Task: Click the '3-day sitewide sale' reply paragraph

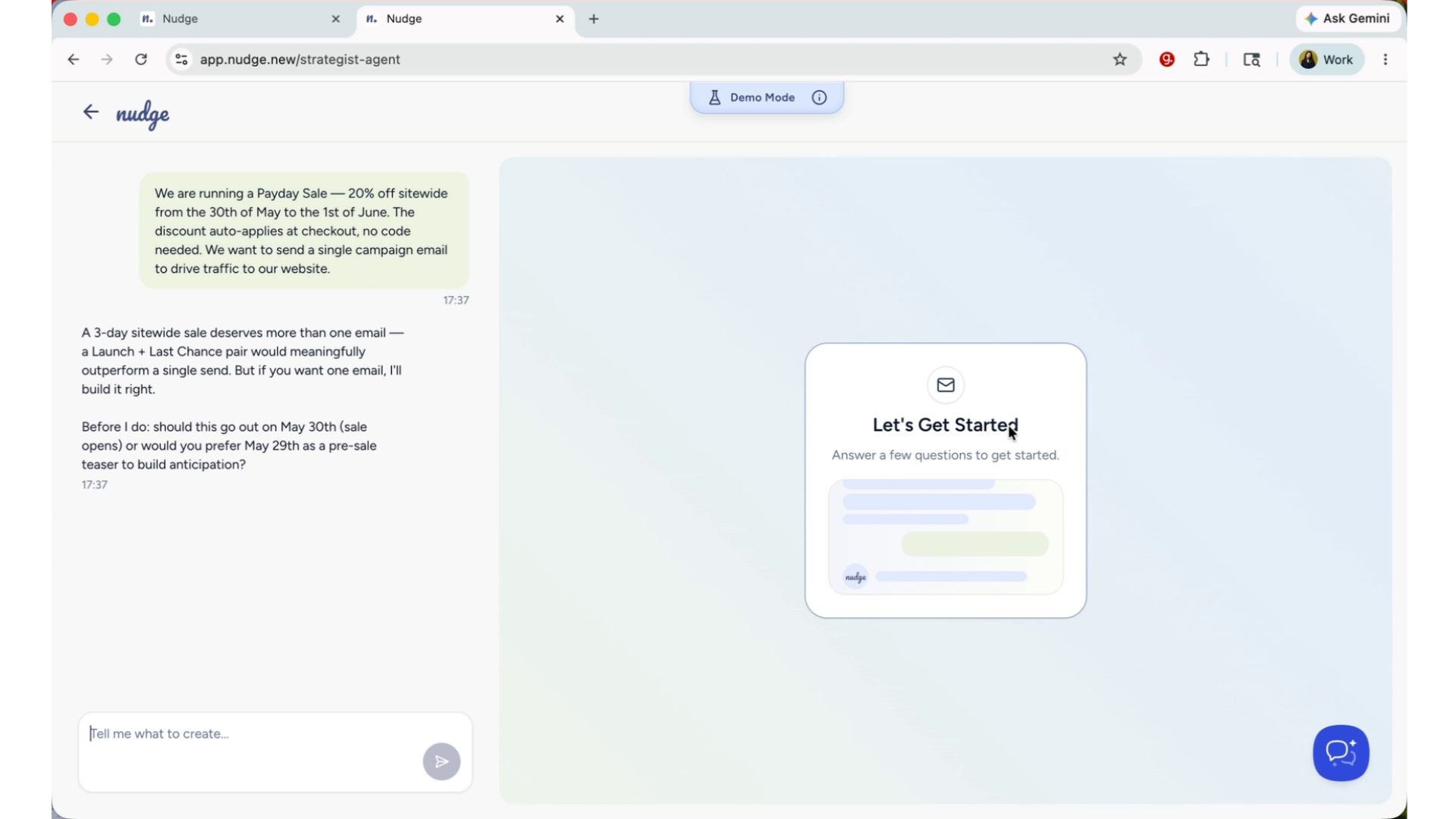Action: (243, 361)
